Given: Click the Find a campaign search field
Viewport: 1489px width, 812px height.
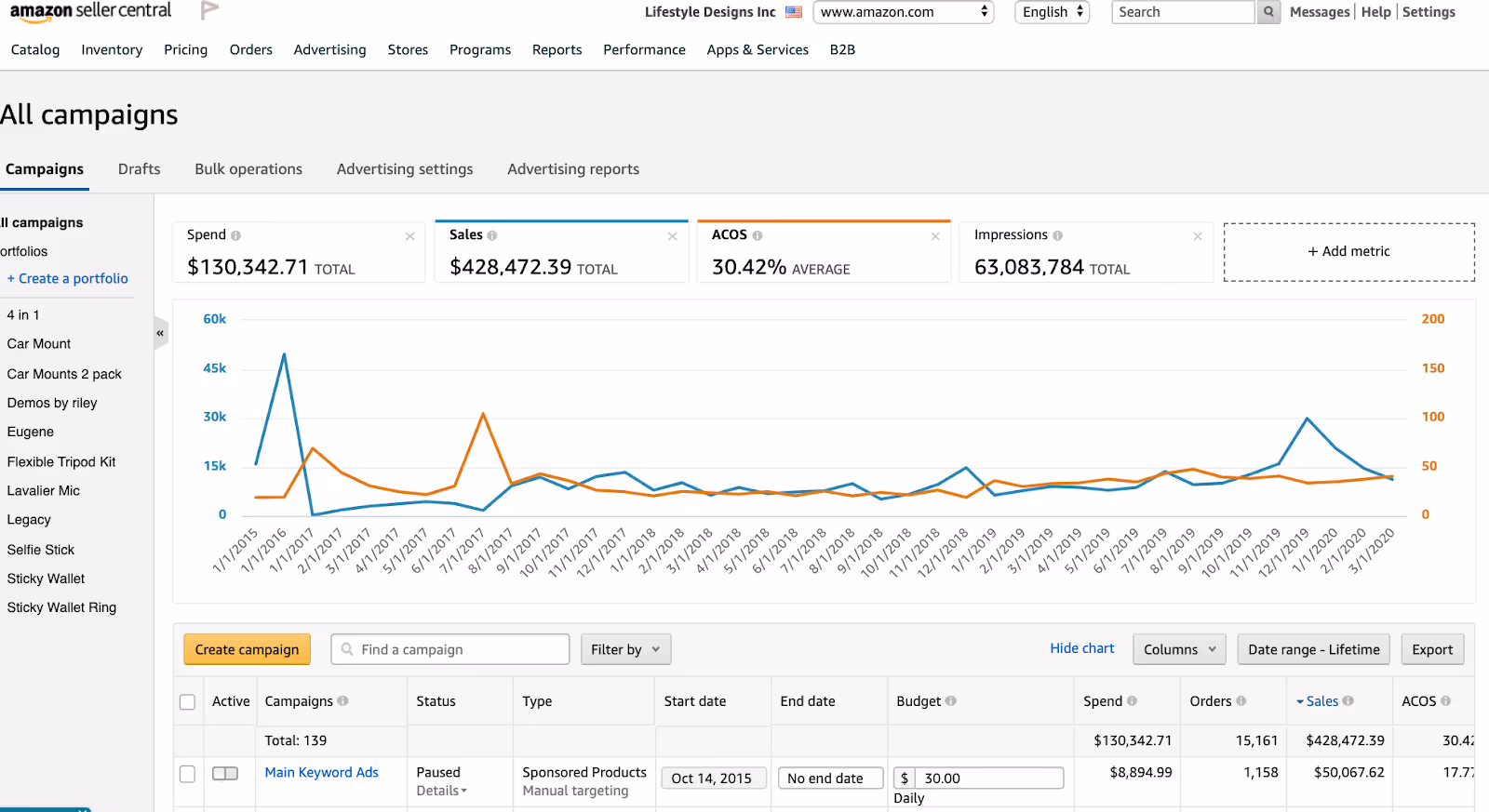Looking at the screenshot, I should (x=450, y=649).
